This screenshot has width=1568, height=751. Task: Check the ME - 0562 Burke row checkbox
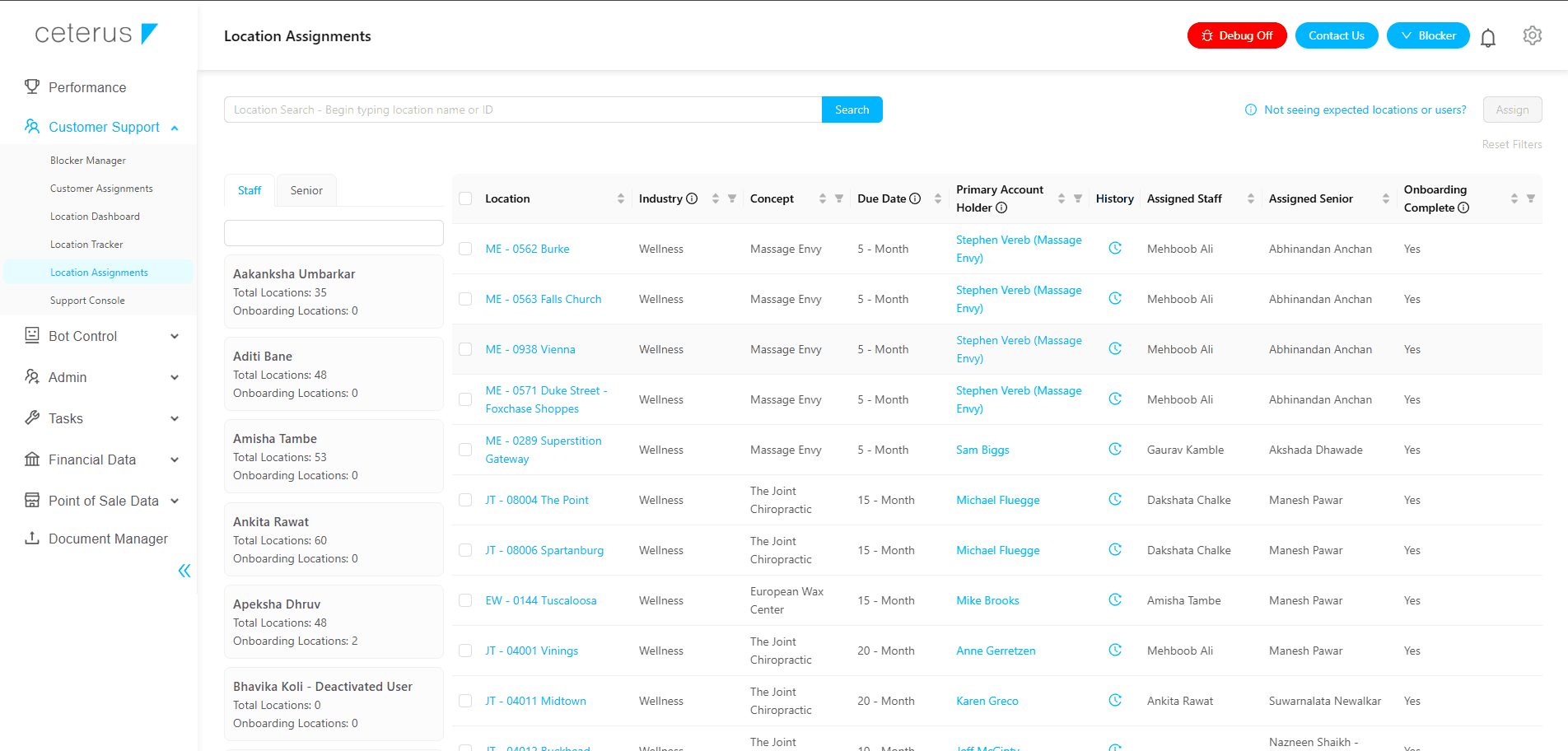[465, 249]
